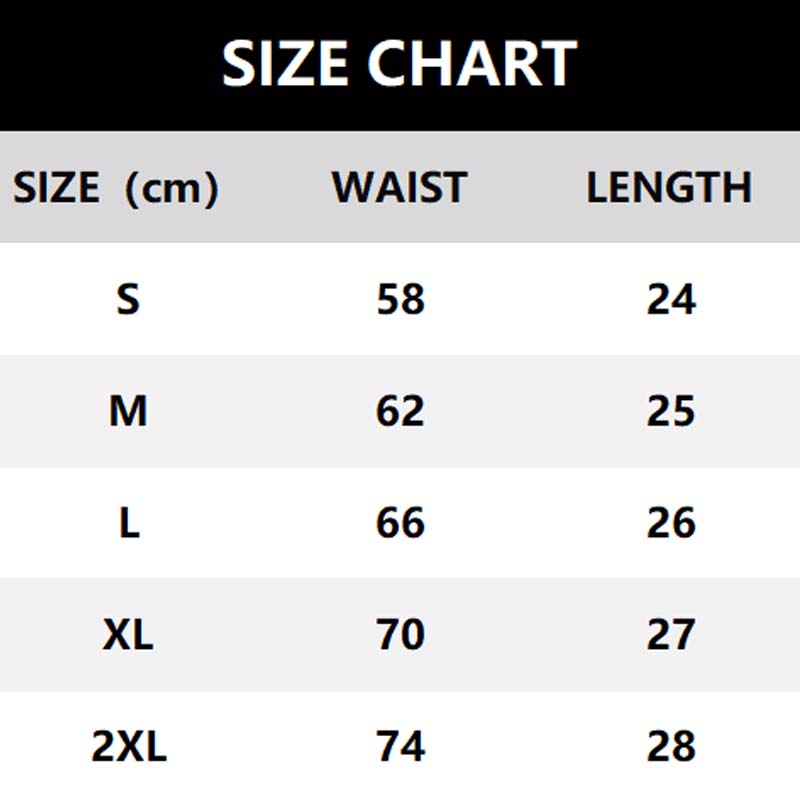The width and height of the screenshot is (800, 800).
Task: Click the XL size row label
Action: point(128,635)
